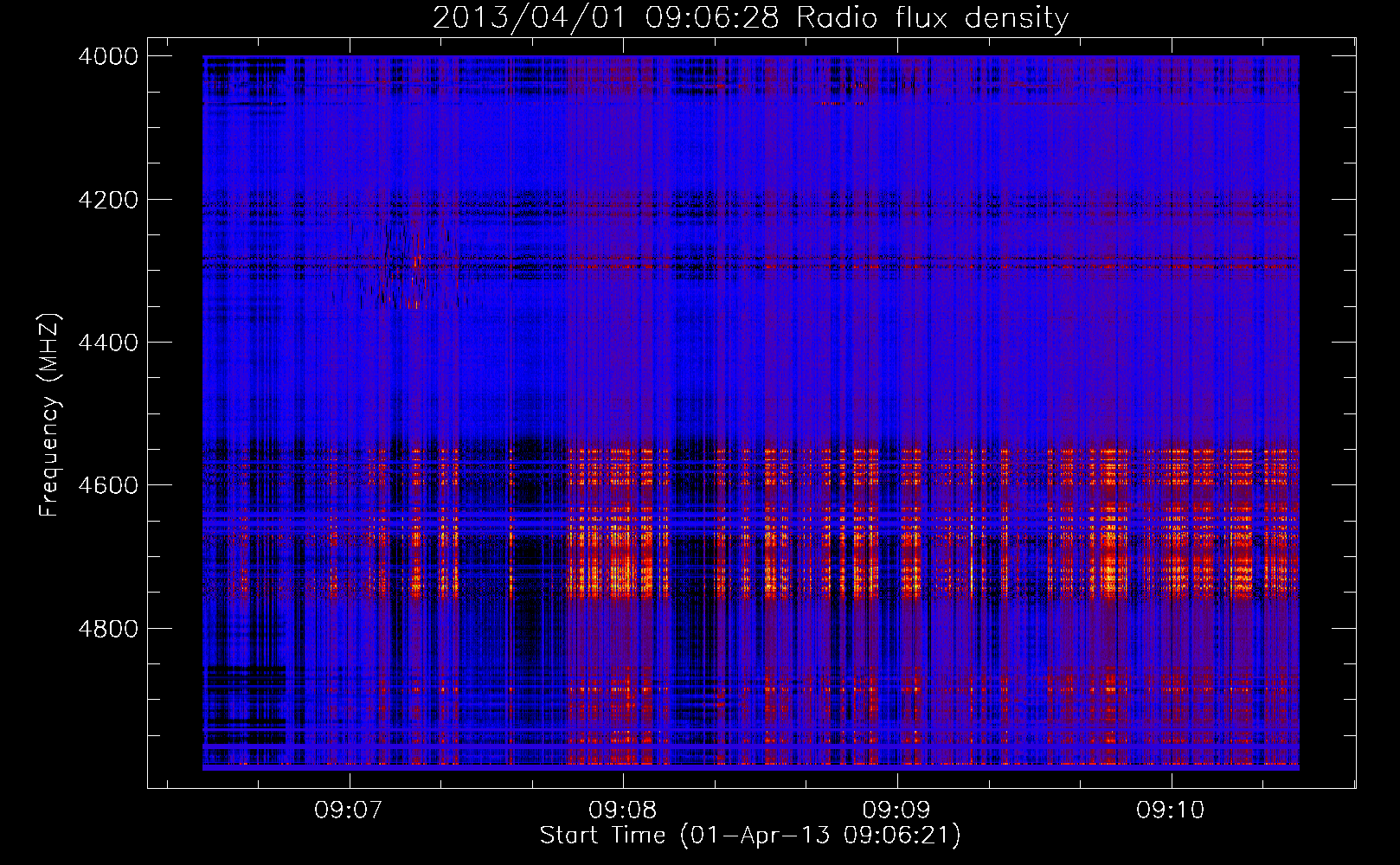Viewport: 1400px width, 865px height.
Task: Click the 'Frequency (MHZ)' y-axis title
Action: (x=50, y=415)
